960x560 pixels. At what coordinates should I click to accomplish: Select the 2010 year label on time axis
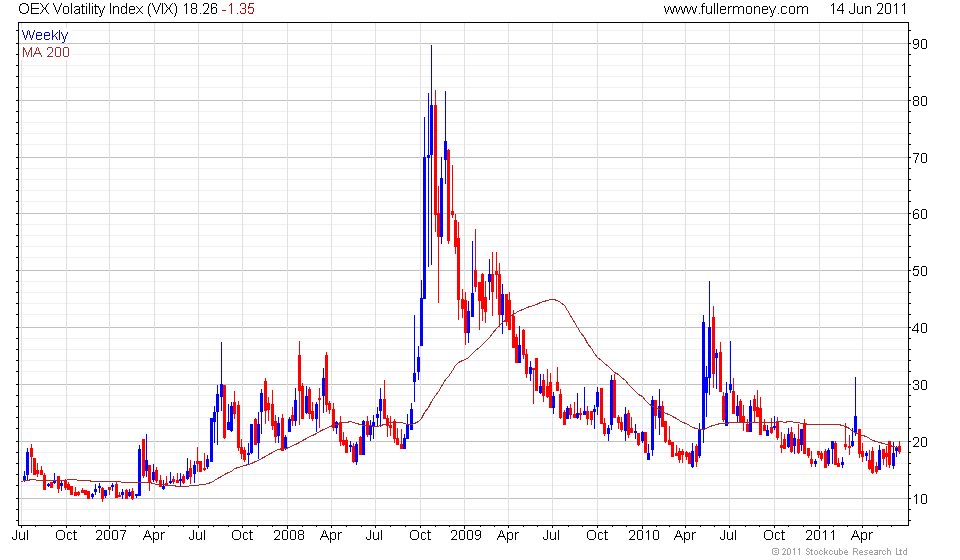[x=643, y=535]
